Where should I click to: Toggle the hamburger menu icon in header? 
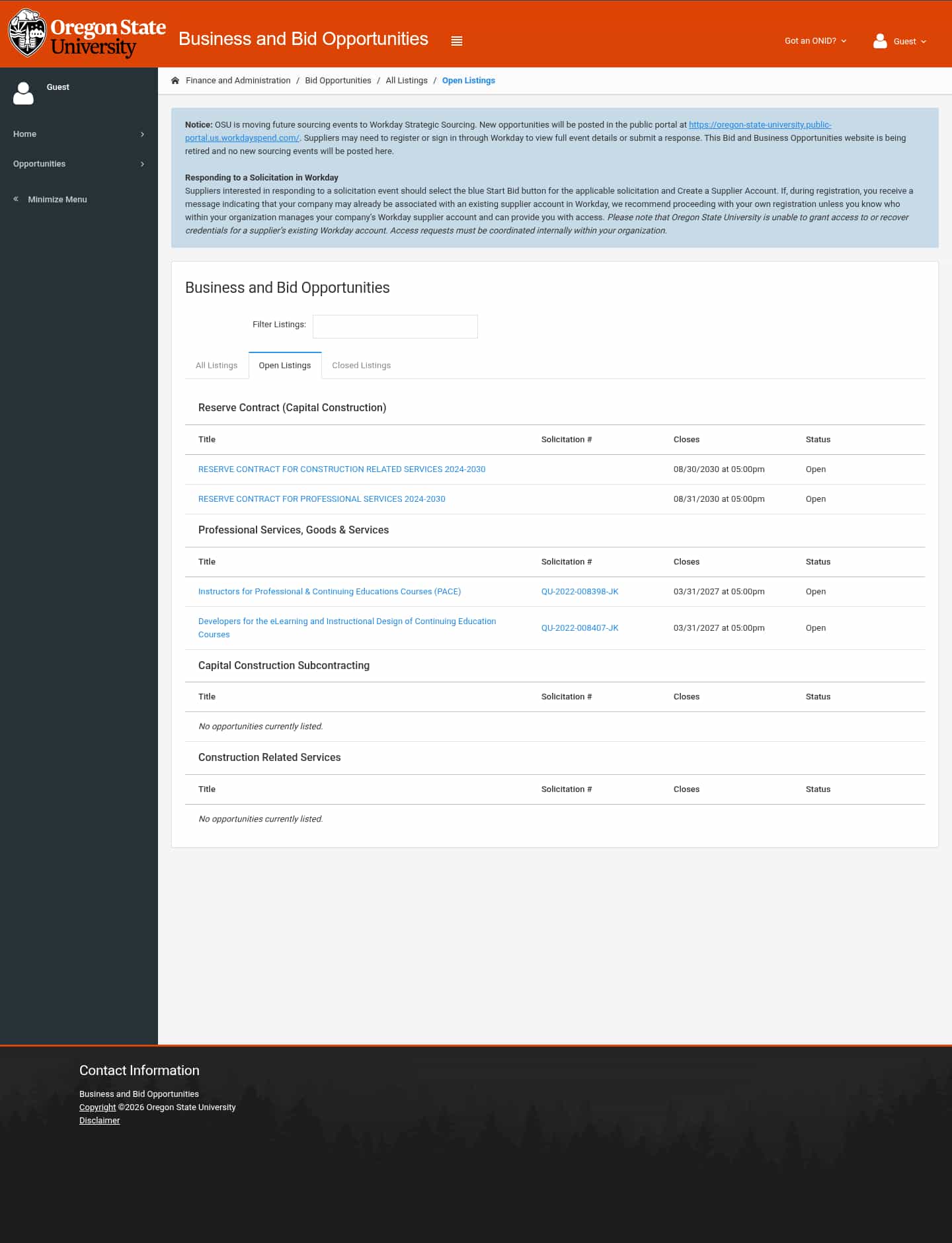pyautogui.click(x=456, y=41)
